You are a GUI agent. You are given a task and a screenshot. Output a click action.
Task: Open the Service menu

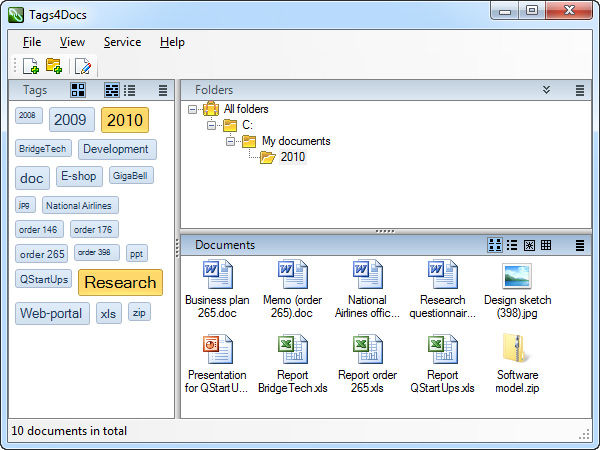click(x=122, y=42)
